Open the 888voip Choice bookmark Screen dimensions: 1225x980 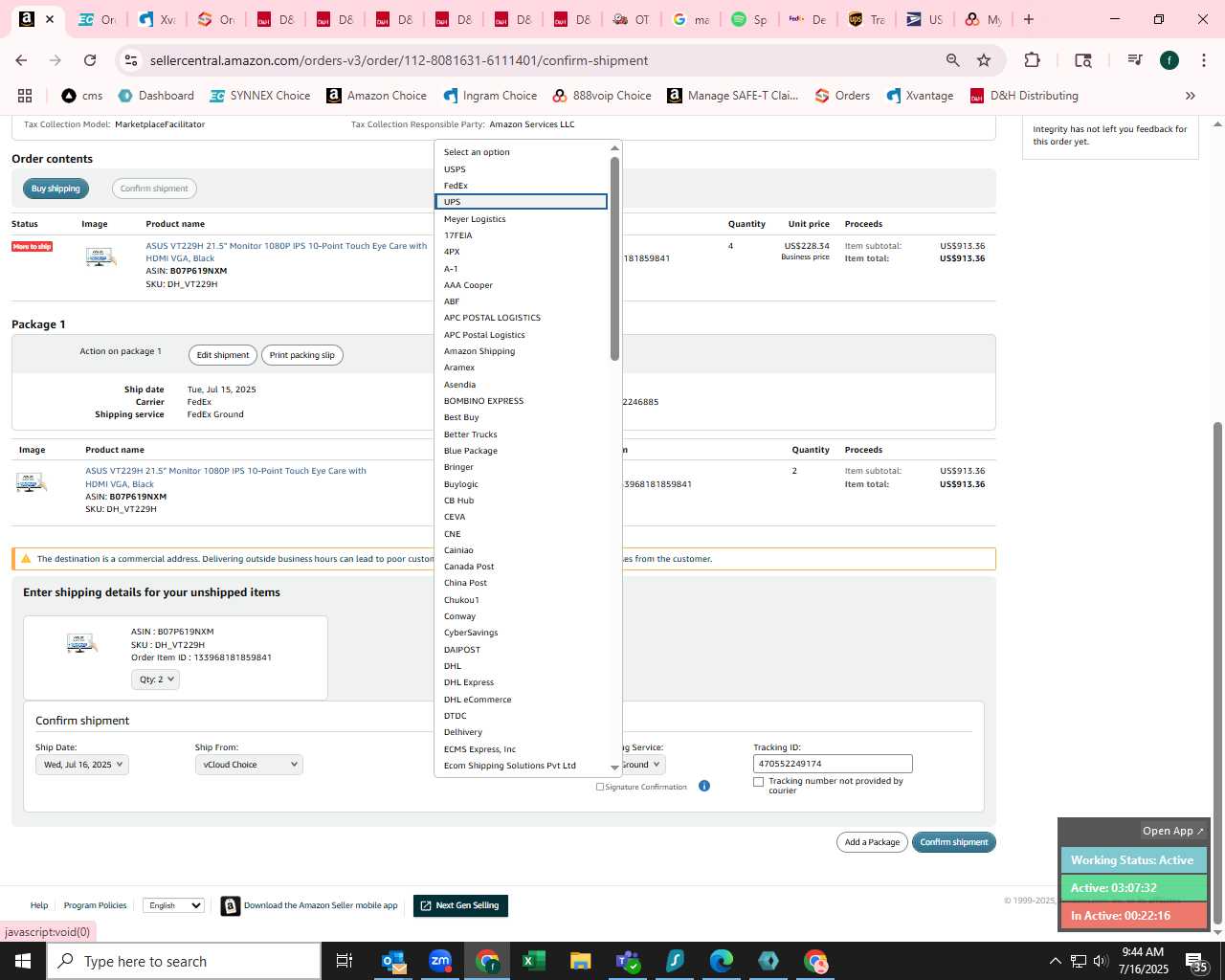point(602,96)
